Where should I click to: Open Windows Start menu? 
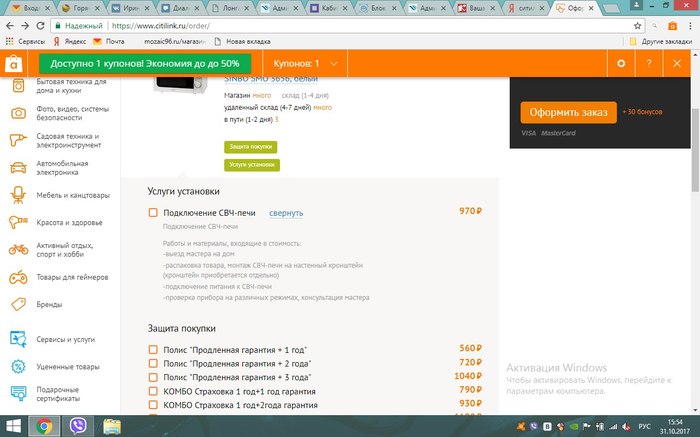(x=13, y=426)
